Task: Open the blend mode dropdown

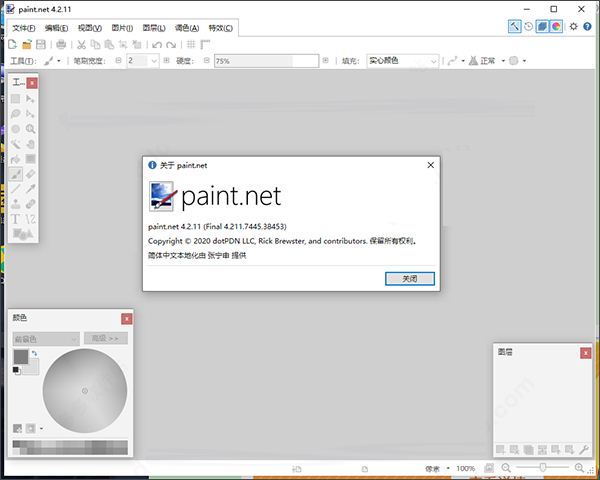Action: point(487,61)
